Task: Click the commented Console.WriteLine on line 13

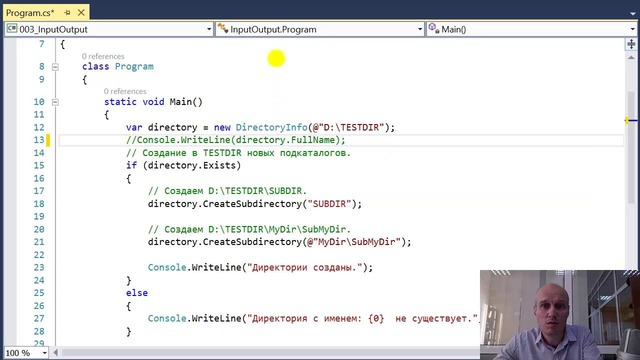Action: pyautogui.click(x=236, y=140)
